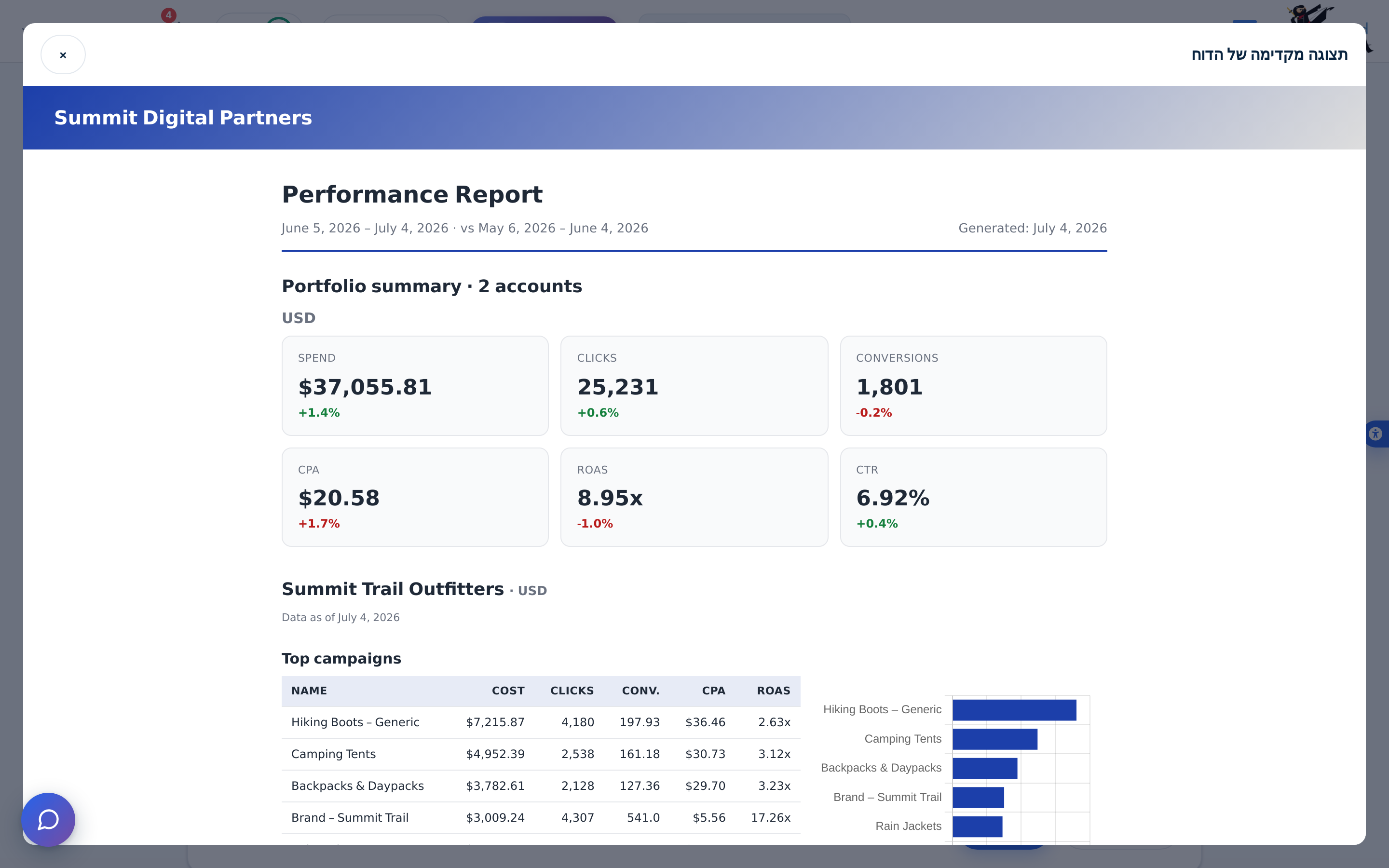Click the Backpacks & Daypacks chart bar
Screen dimensions: 1389x868
tap(985, 768)
